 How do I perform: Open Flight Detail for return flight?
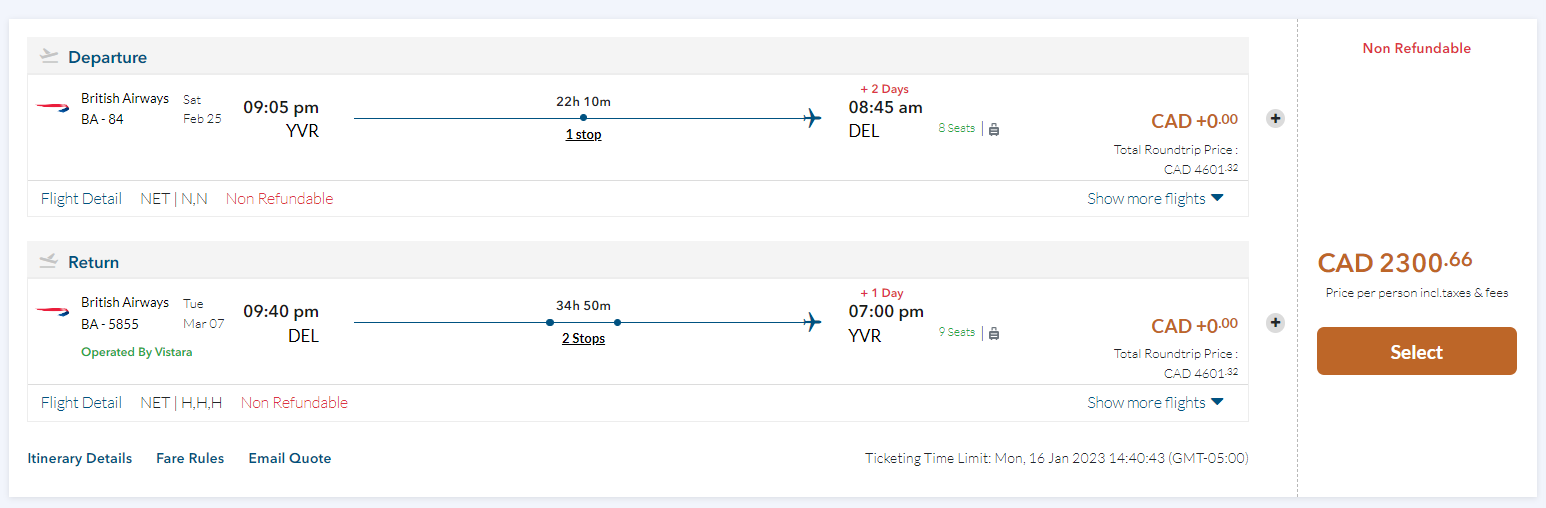[81, 402]
